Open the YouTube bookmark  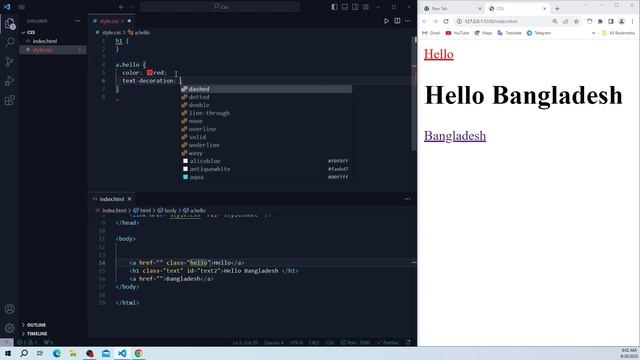(x=457, y=33)
